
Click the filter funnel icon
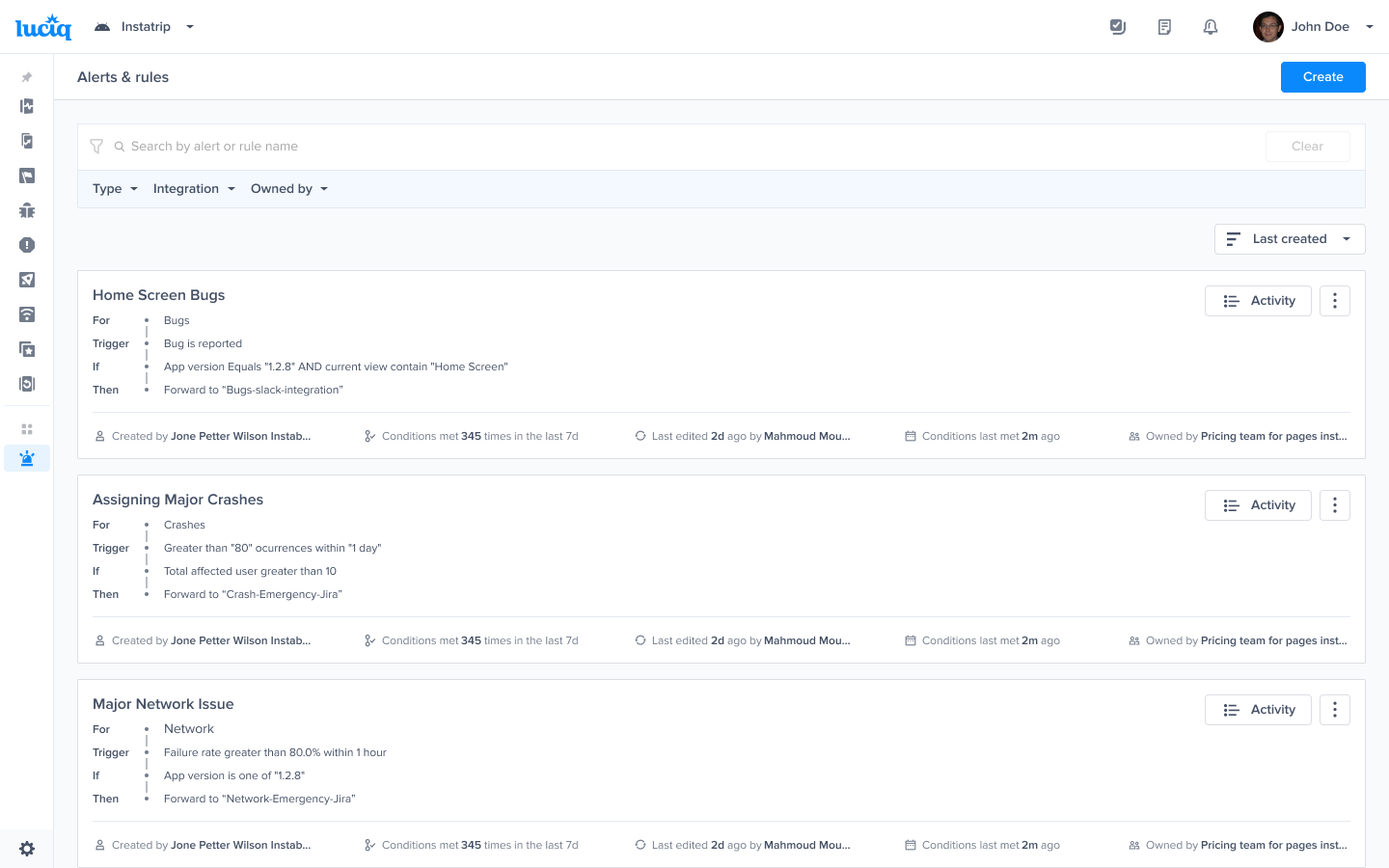point(96,147)
